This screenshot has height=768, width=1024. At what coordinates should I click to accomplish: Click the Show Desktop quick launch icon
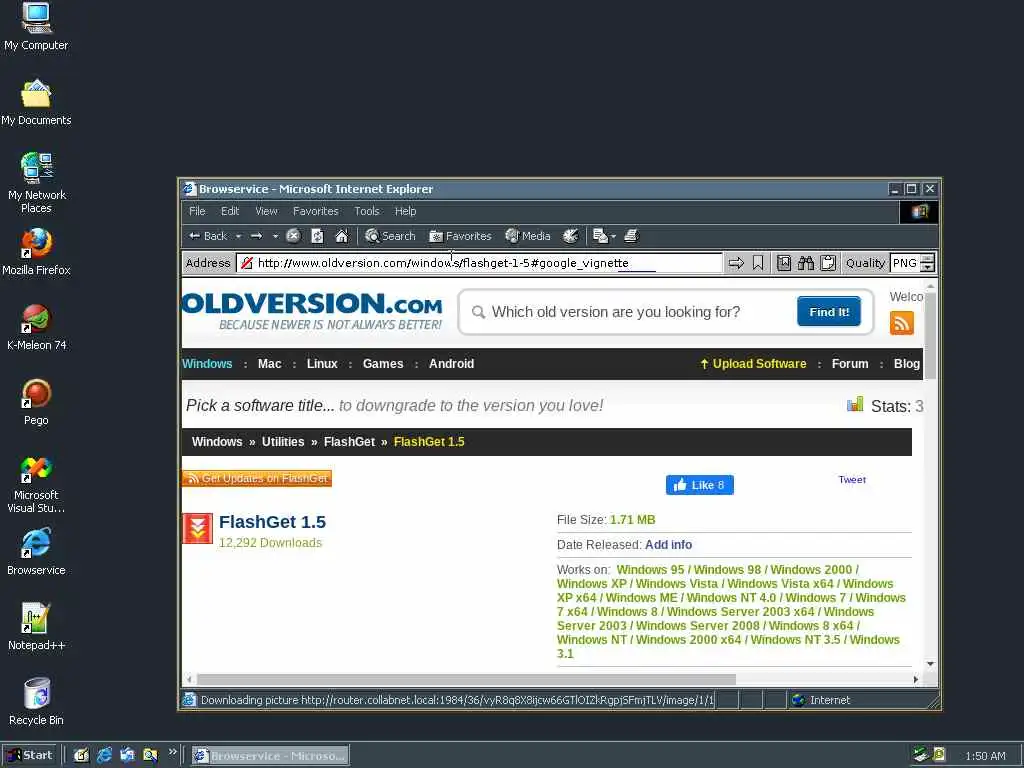click(x=81, y=755)
